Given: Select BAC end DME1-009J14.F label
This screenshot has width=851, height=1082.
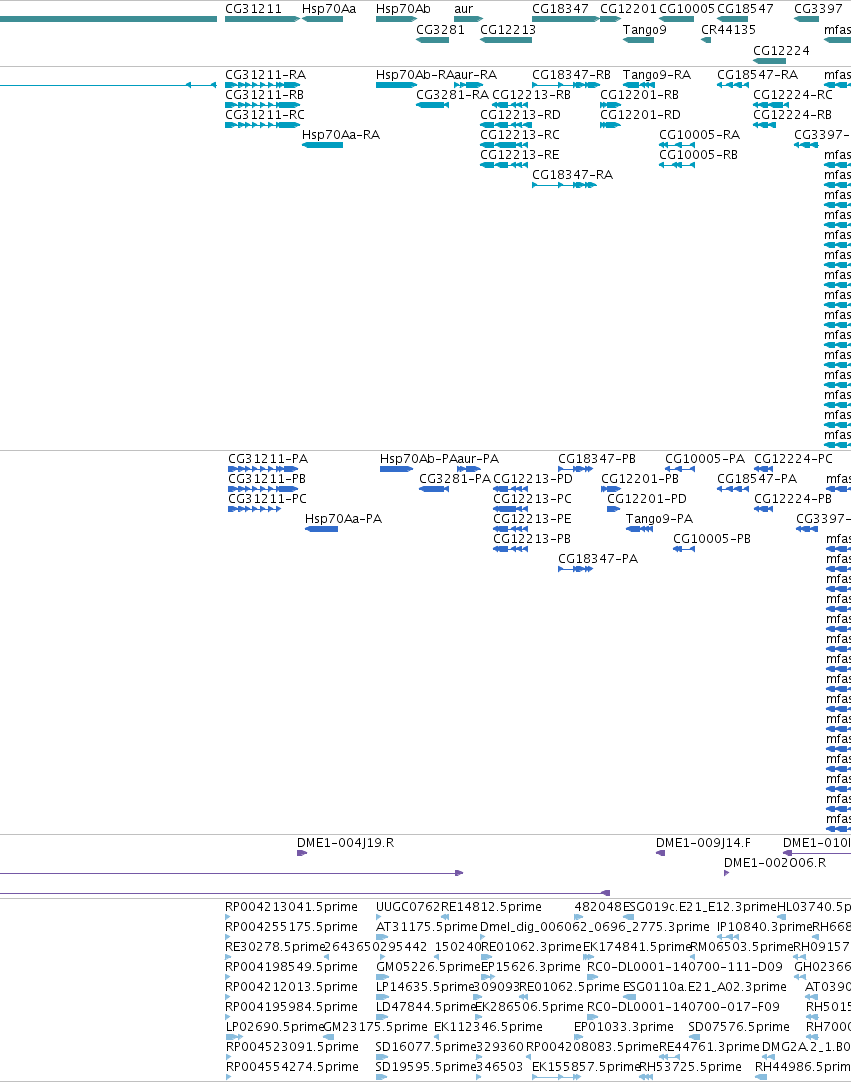Looking at the screenshot, I should [703, 843].
